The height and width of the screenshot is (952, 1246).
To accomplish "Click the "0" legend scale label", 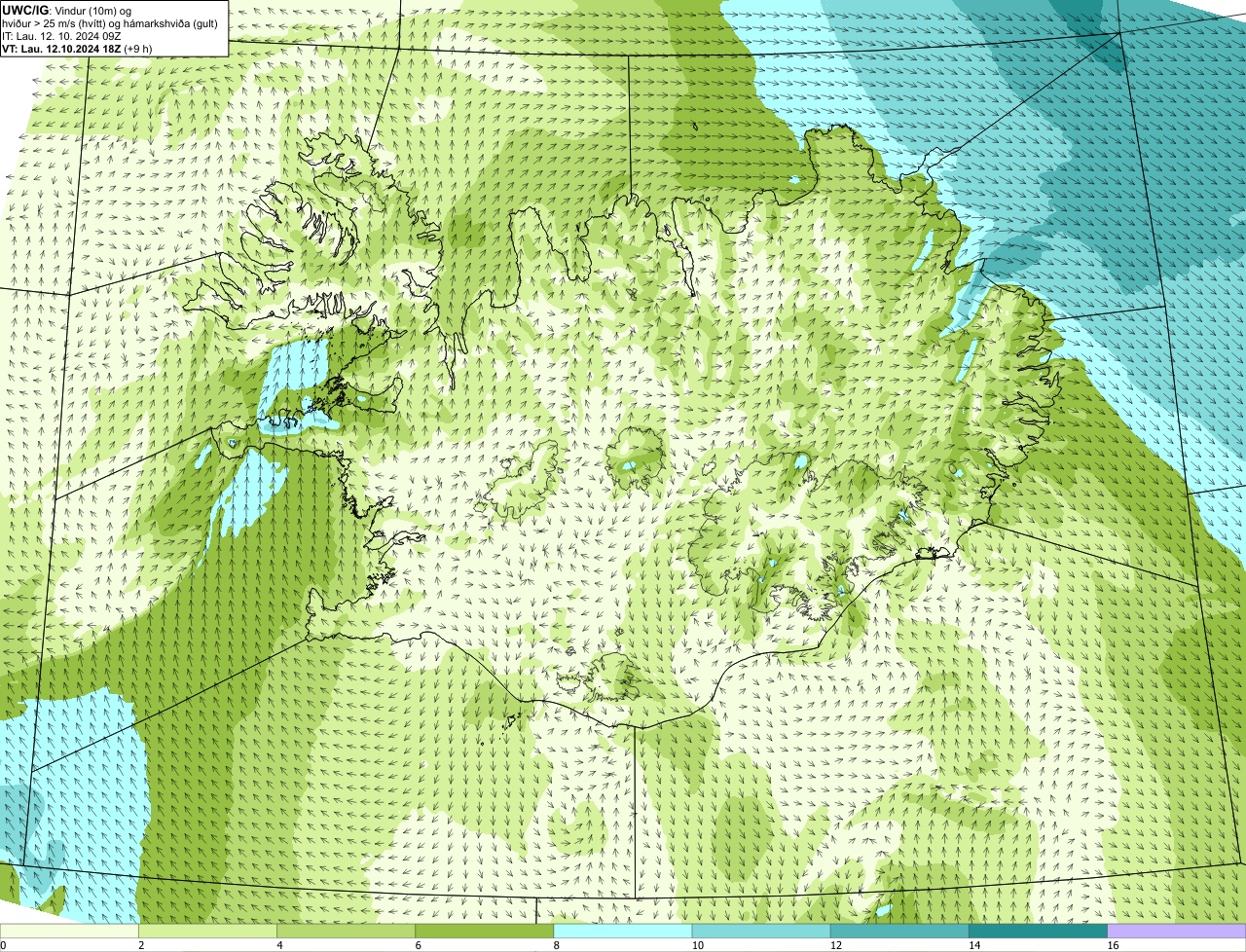I will [x=3, y=945].
